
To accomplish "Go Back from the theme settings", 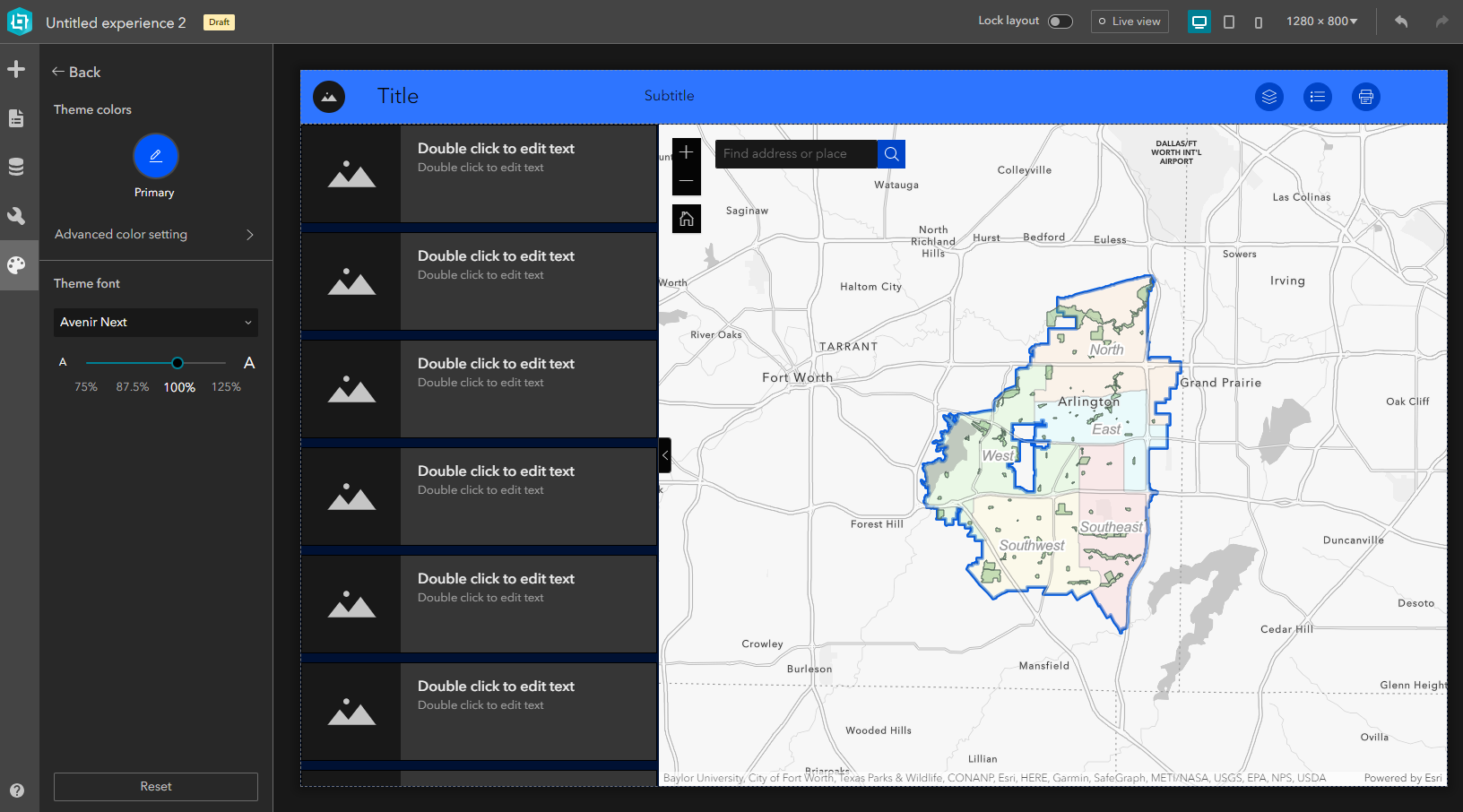I will point(75,72).
